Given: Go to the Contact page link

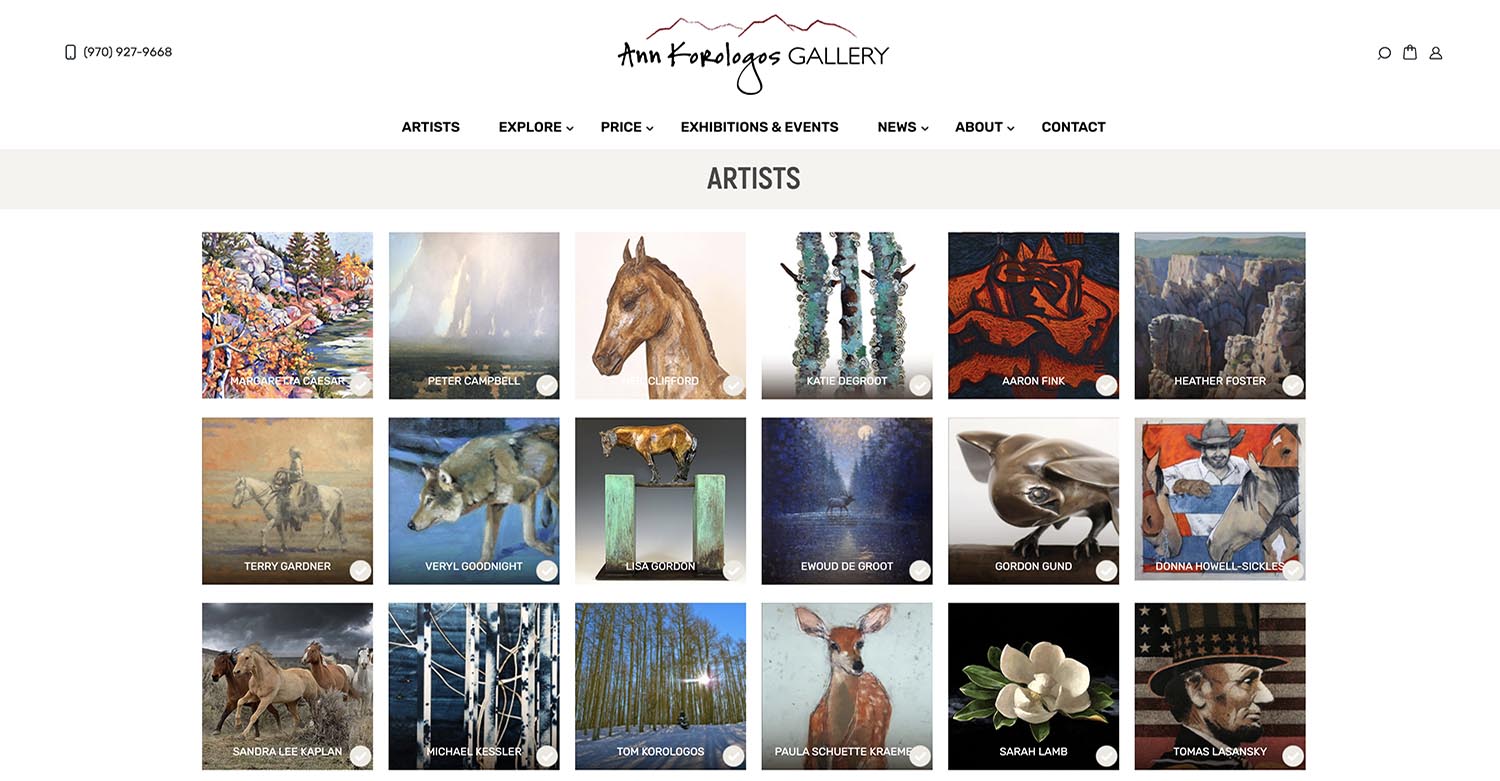Looking at the screenshot, I should click(x=1073, y=127).
